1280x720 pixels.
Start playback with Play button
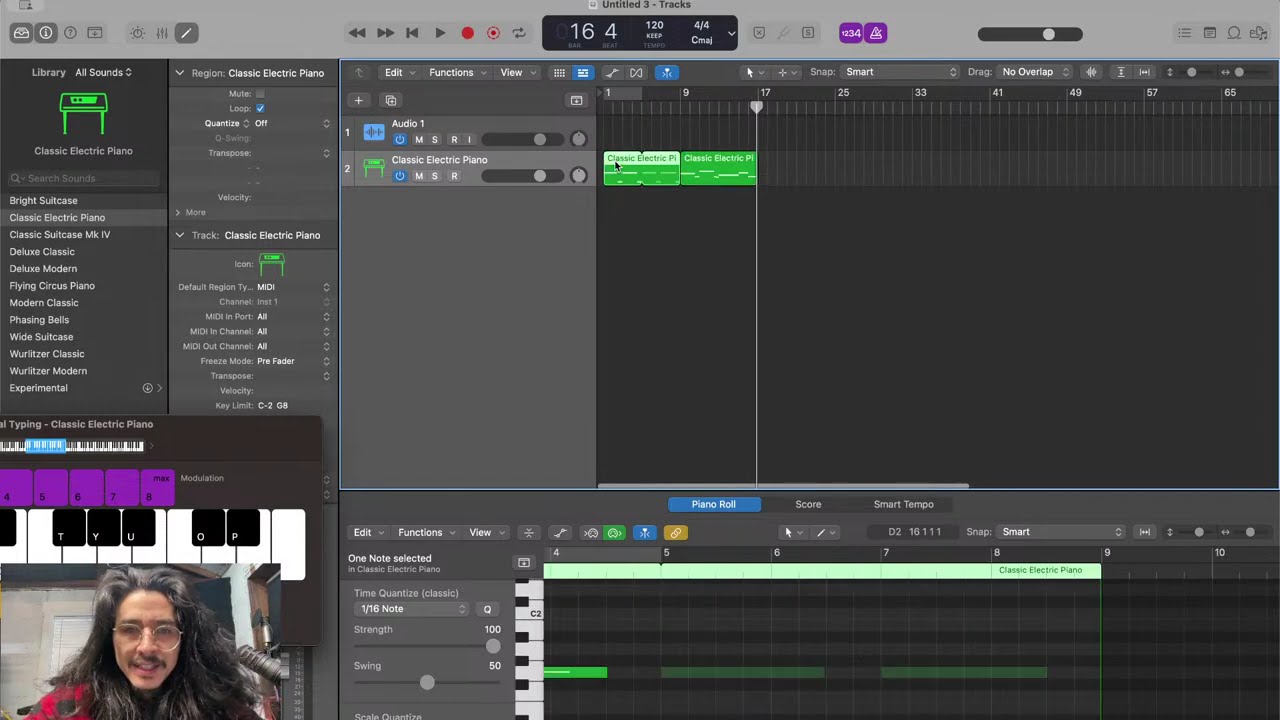point(440,33)
